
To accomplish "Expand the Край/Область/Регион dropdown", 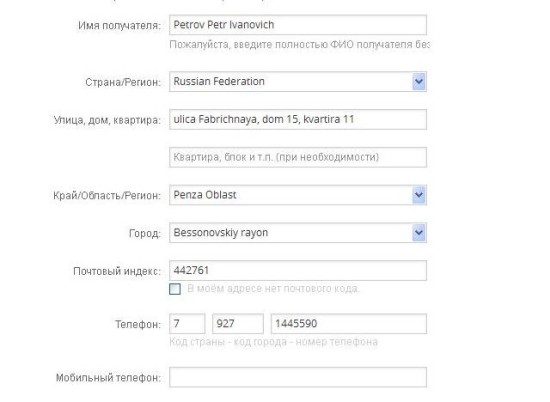I will click(298, 195).
